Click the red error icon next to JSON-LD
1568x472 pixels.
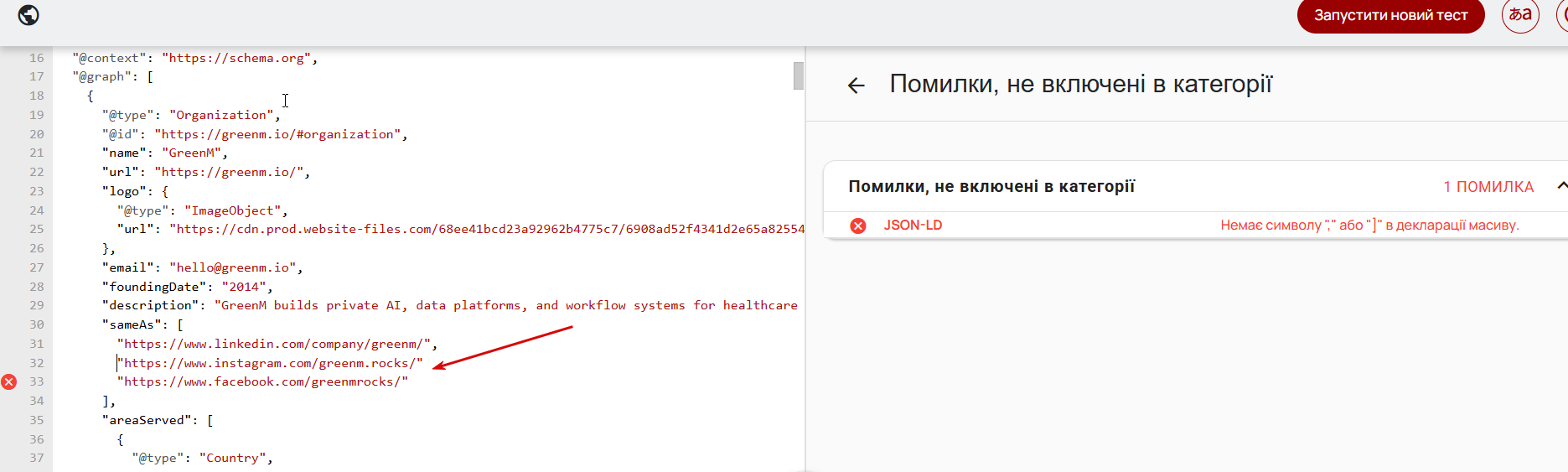pos(858,226)
